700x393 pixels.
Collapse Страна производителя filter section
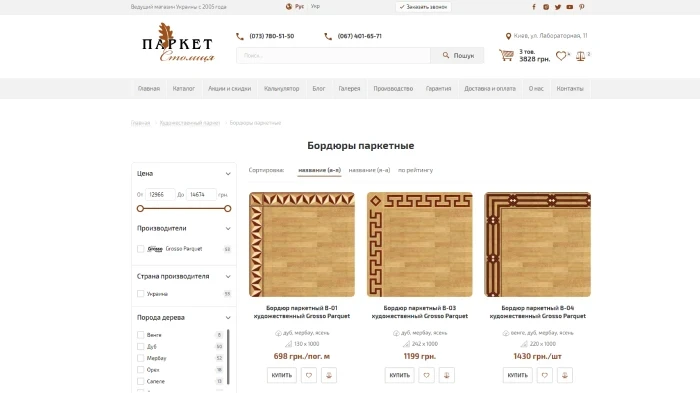tap(228, 277)
